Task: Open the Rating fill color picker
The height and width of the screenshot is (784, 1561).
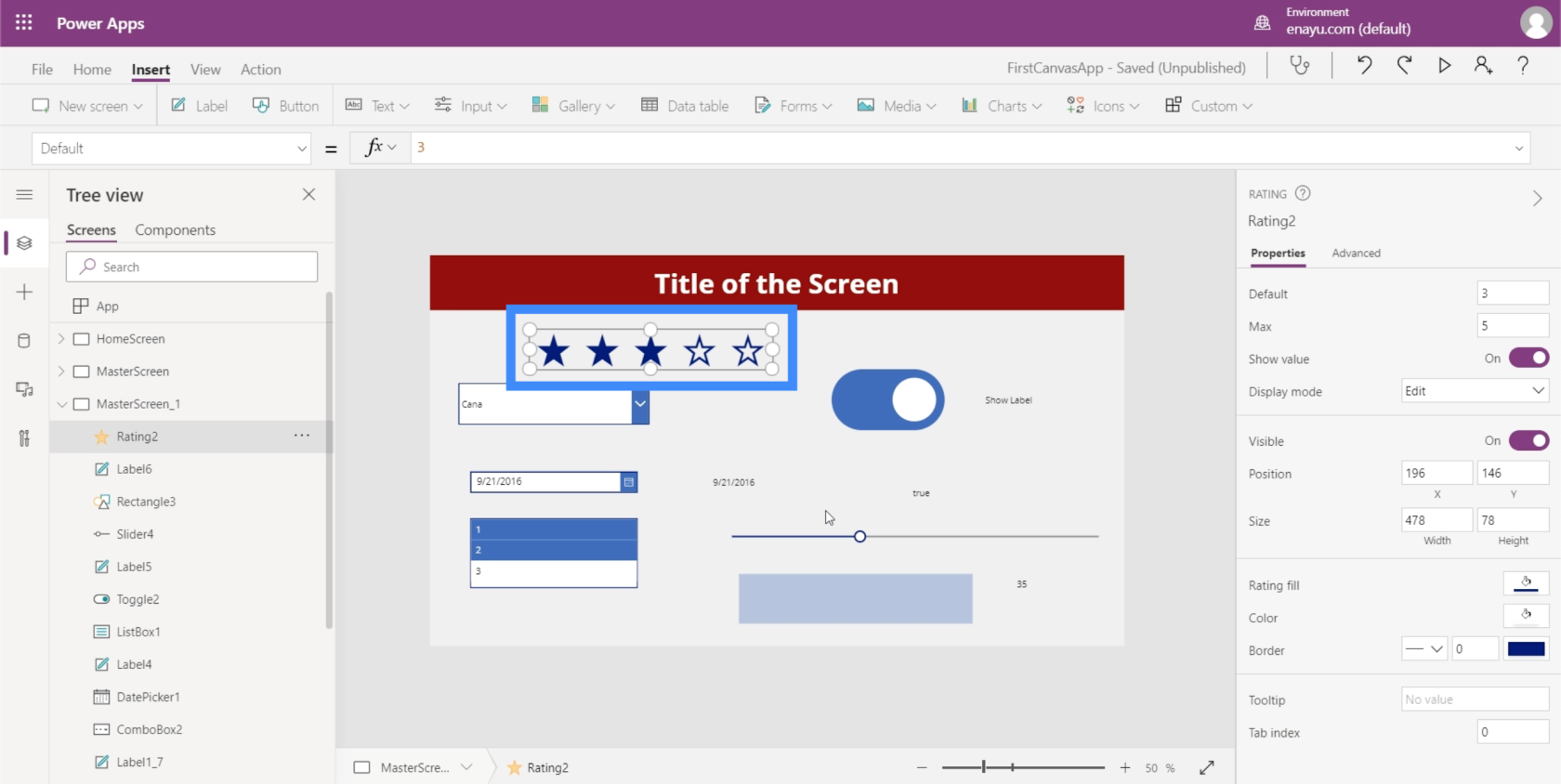Action: (1526, 583)
